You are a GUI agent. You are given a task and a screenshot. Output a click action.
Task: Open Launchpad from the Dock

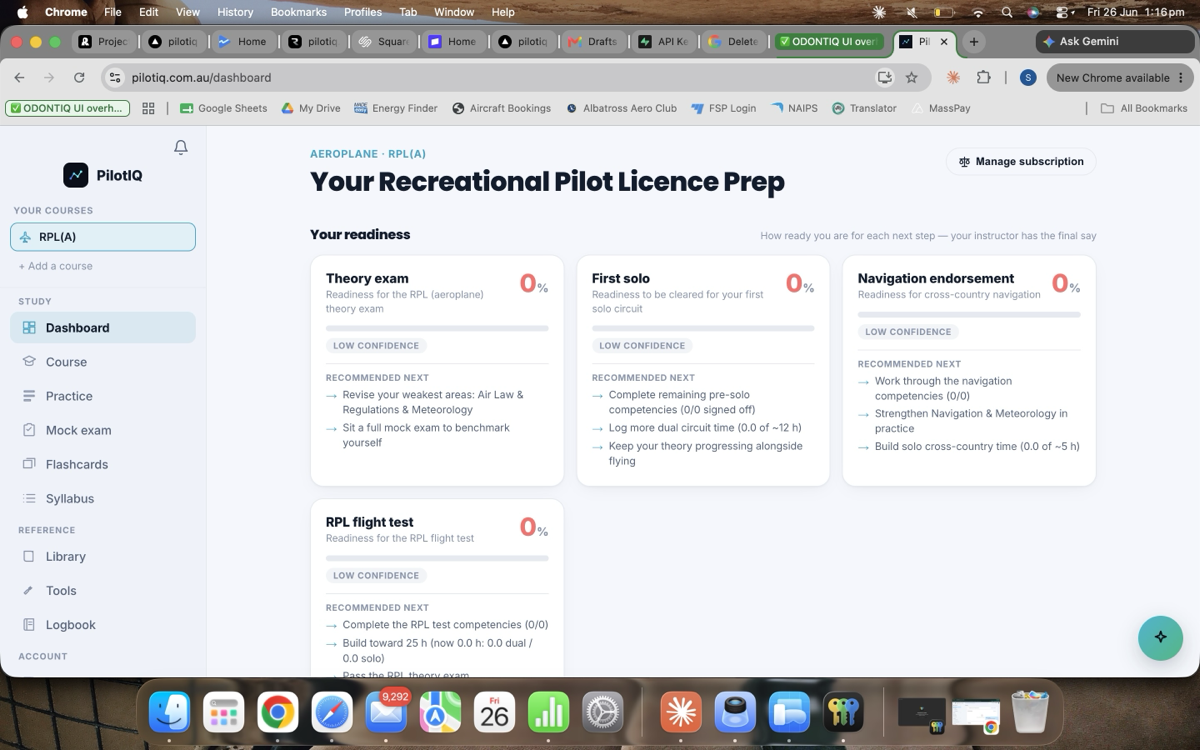[224, 713]
